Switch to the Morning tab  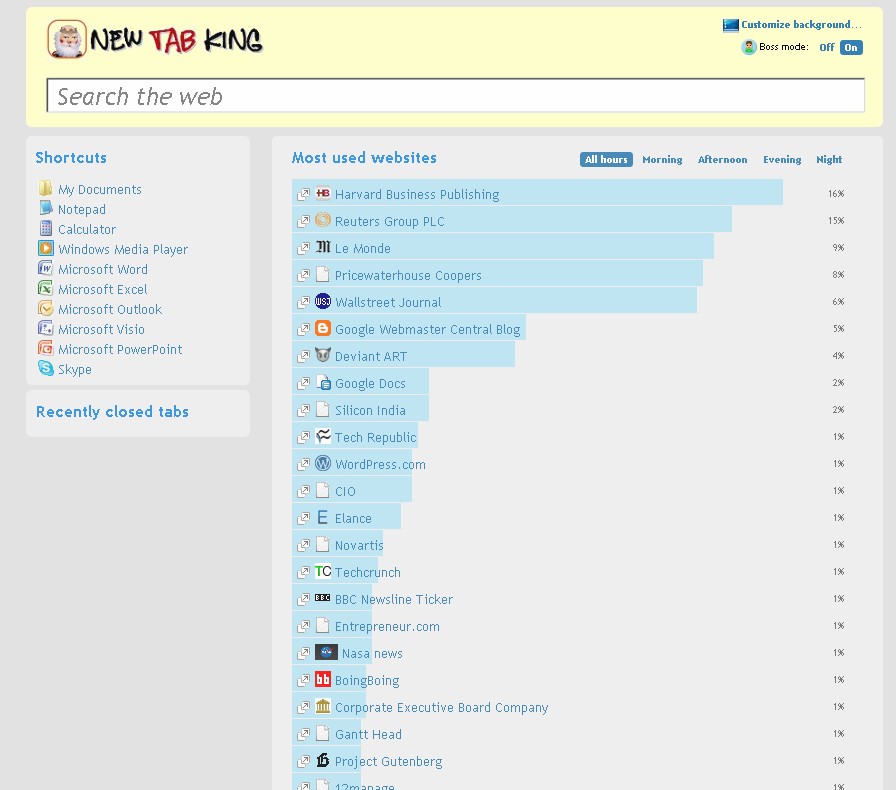pos(662,159)
